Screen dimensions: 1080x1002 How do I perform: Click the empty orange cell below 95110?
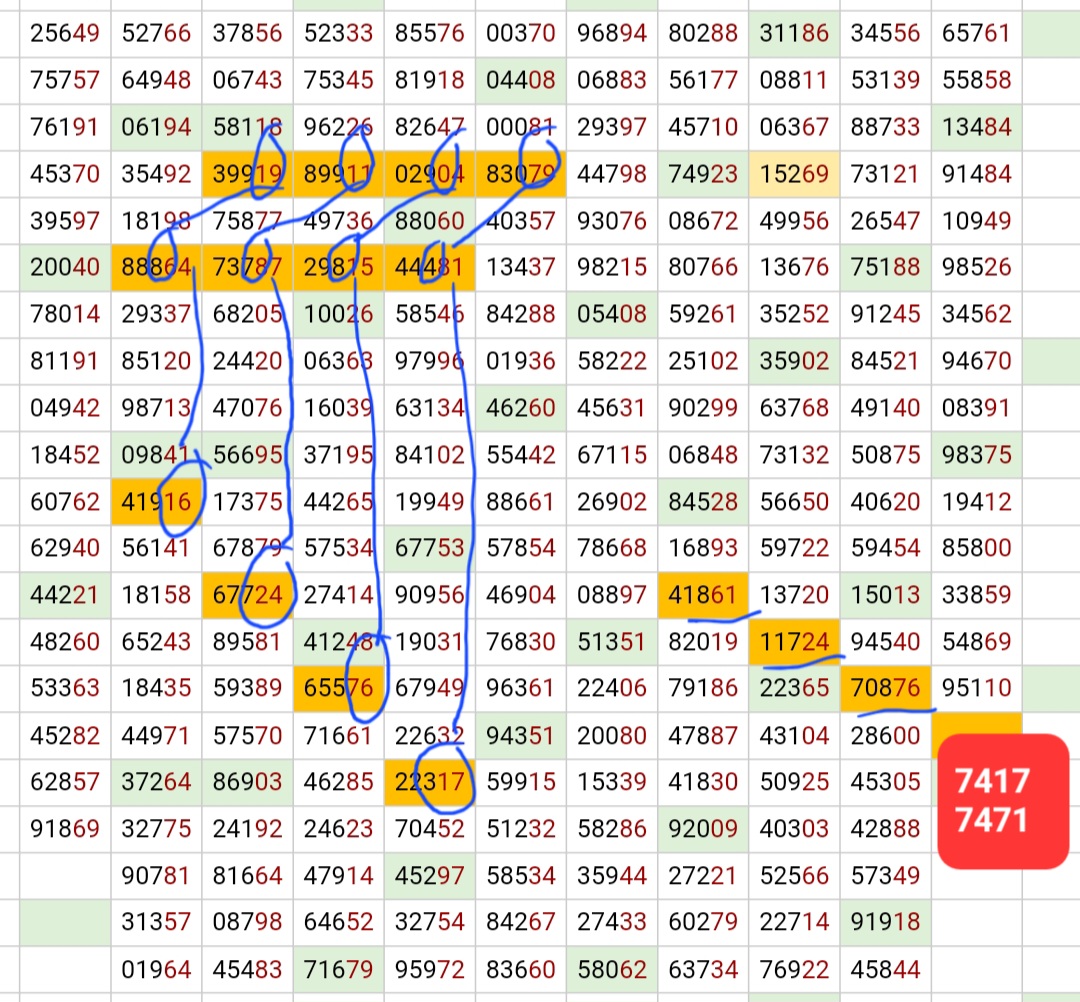pos(976,728)
